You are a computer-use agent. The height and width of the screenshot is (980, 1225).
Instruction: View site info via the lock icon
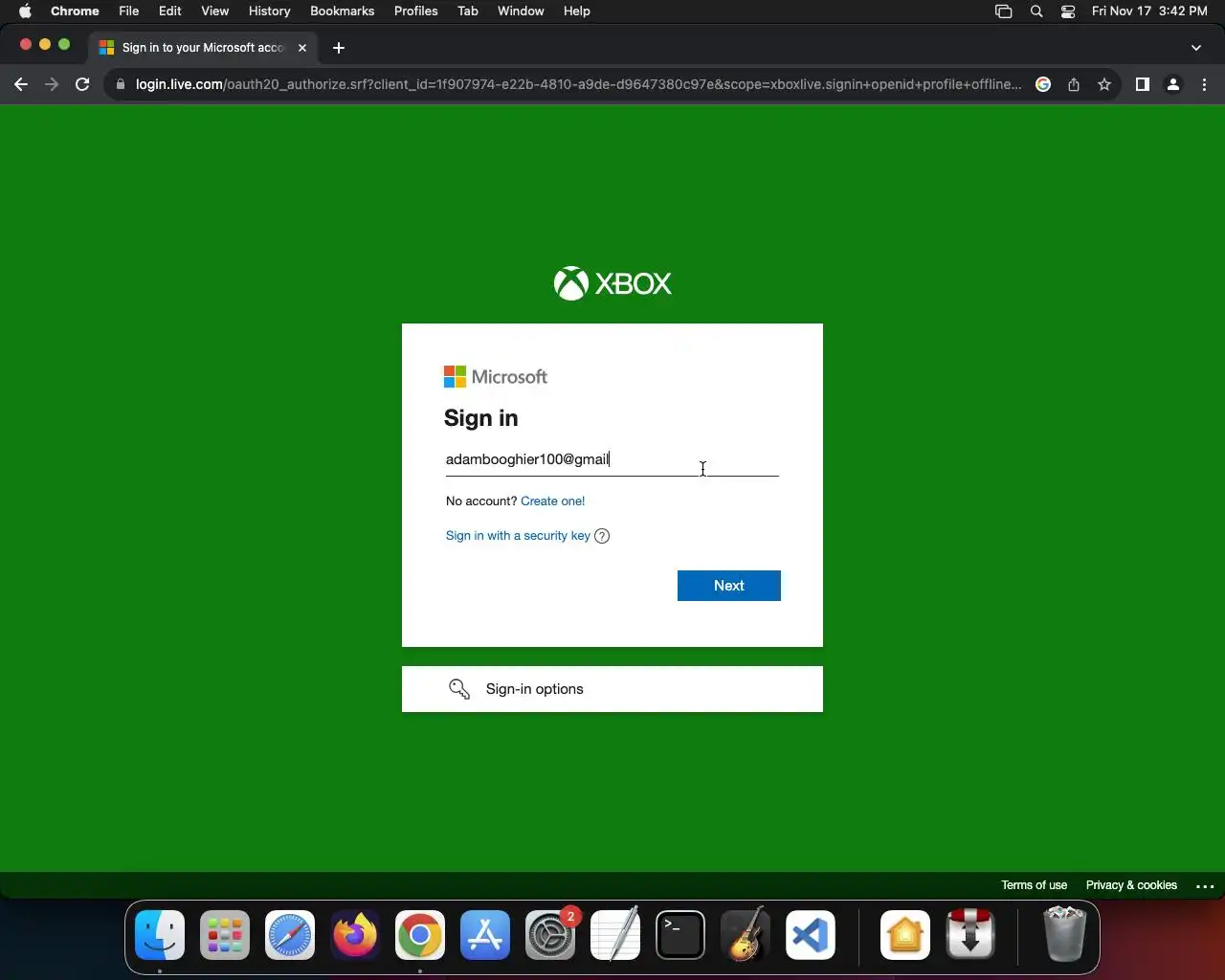120,84
